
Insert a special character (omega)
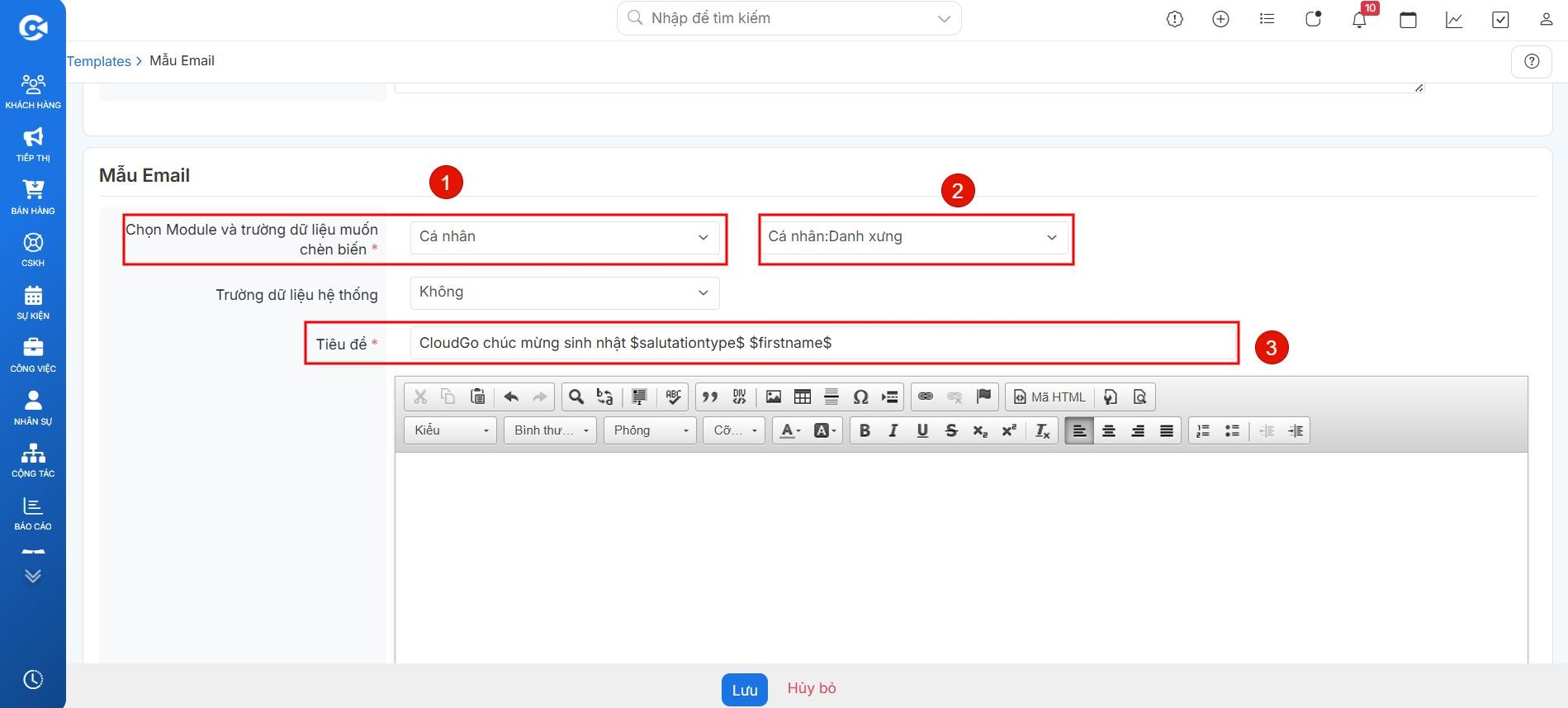point(860,397)
